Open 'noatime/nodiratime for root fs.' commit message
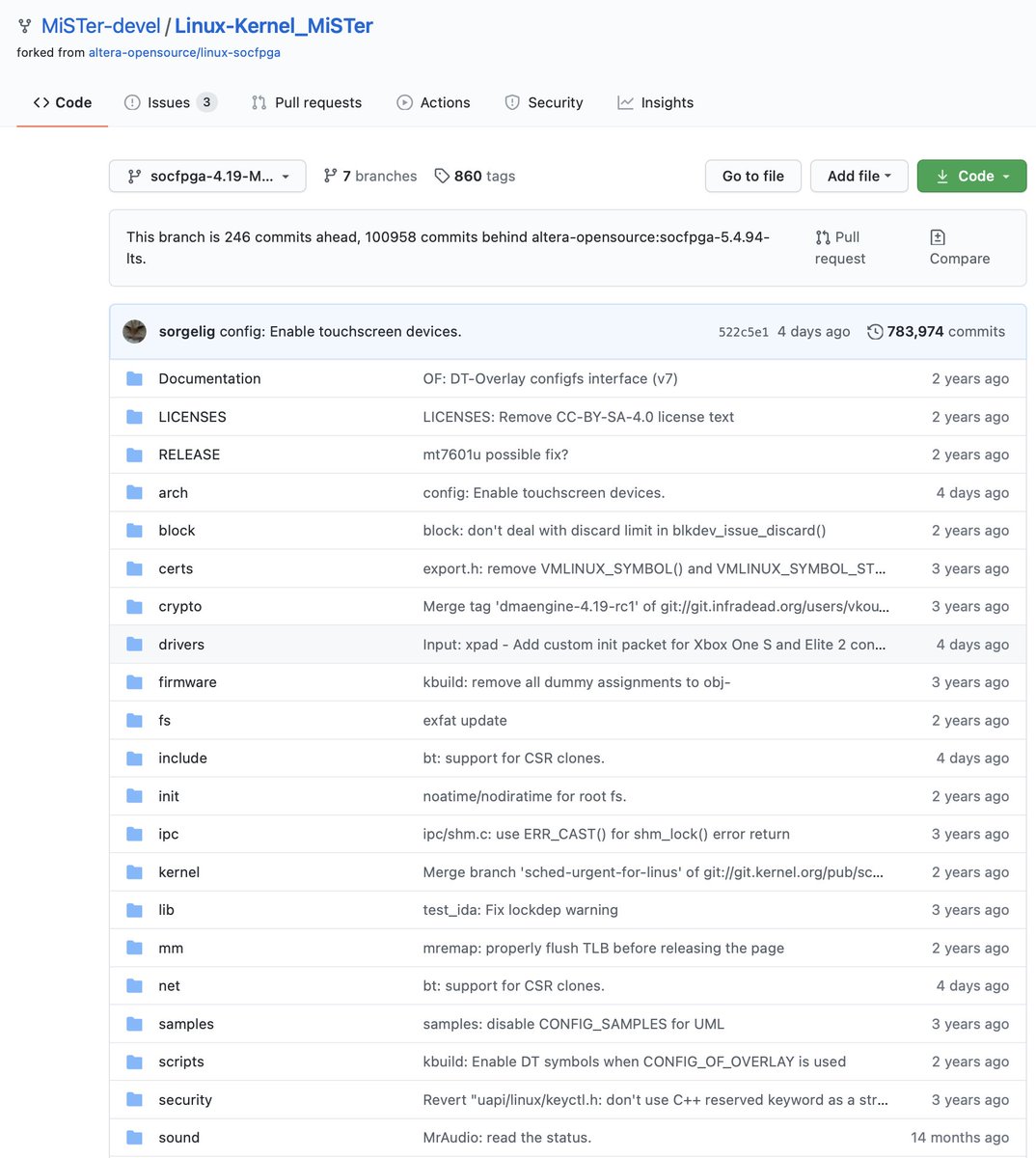Screen dimensions: 1036x1158 [525, 796]
